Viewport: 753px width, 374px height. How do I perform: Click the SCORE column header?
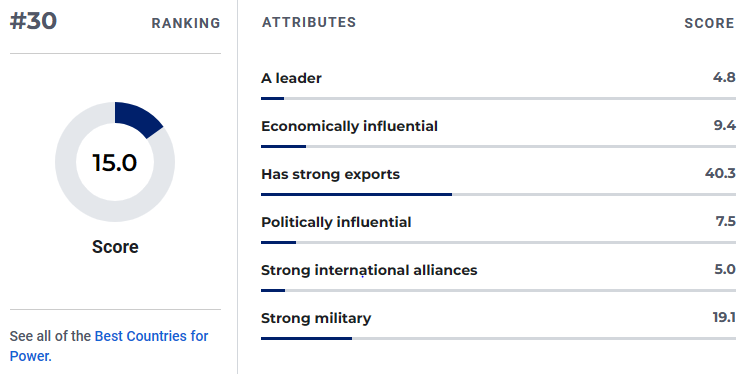pyautogui.click(x=709, y=23)
